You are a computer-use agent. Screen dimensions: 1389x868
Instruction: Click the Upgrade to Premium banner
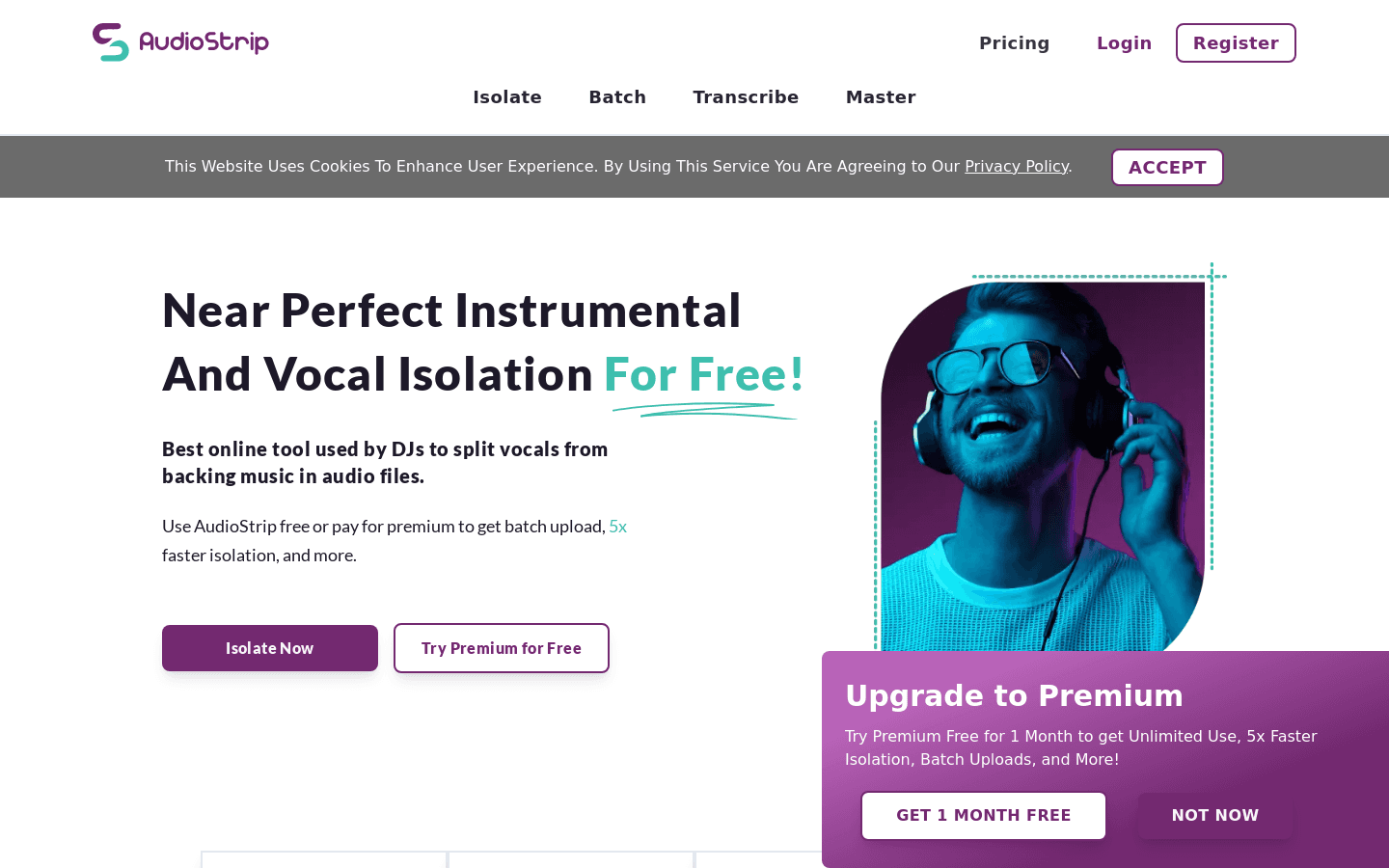1014,695
